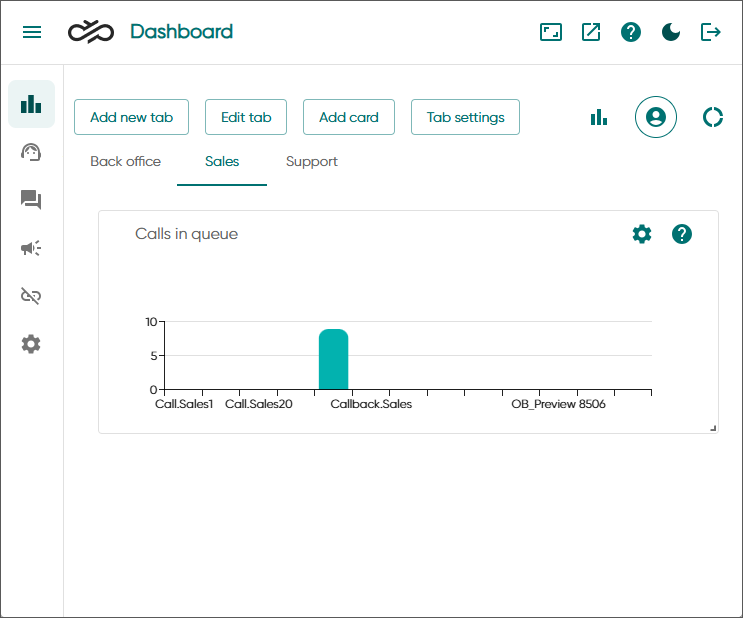Open Tab settings

pos(465,117)
